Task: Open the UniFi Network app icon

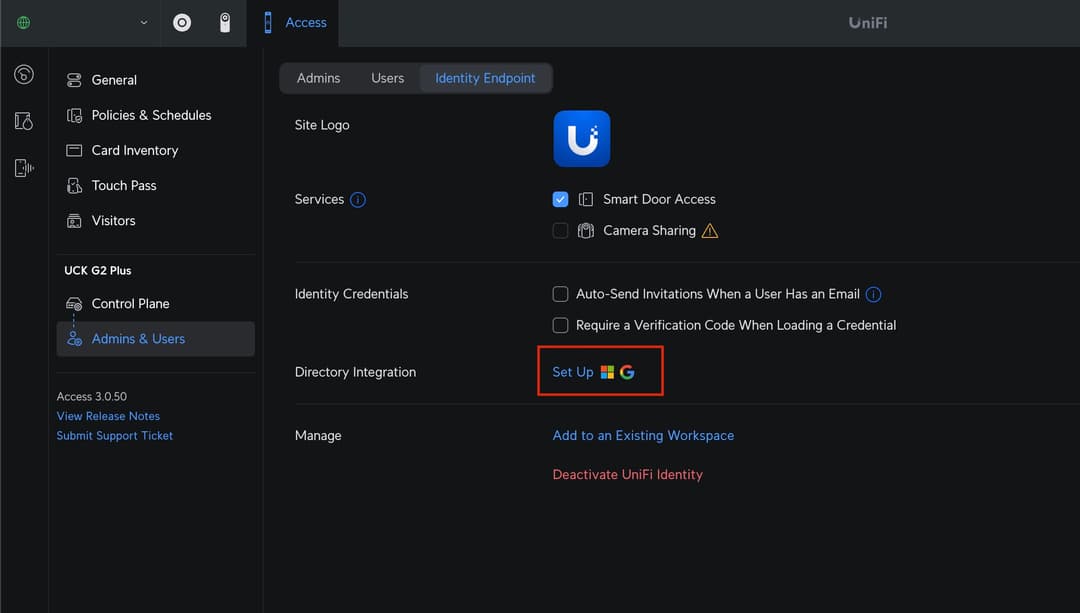Action: click(x=182, y=23)
